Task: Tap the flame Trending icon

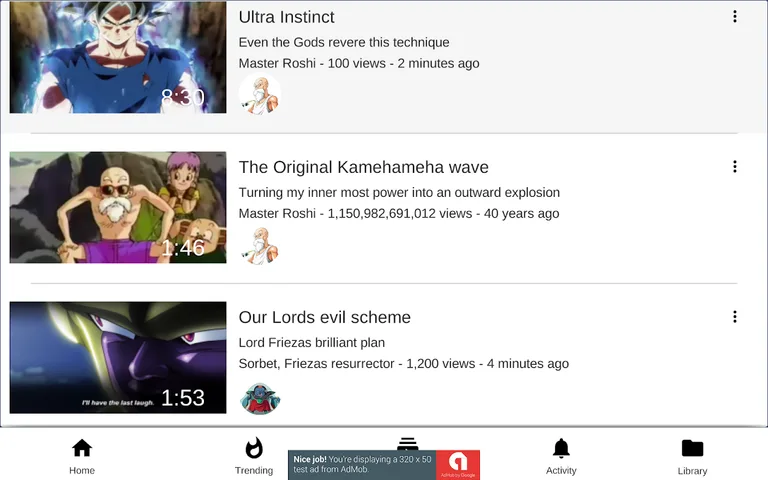Action: click(254, 448)
